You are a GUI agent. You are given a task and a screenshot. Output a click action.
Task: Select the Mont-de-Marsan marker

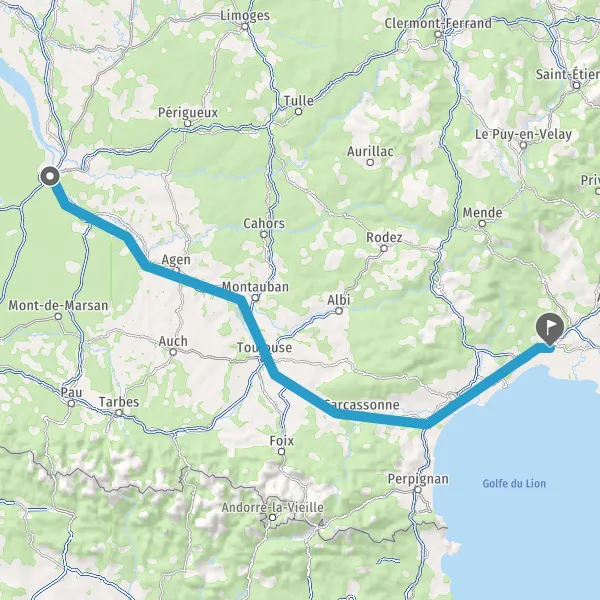click(58, 316)
